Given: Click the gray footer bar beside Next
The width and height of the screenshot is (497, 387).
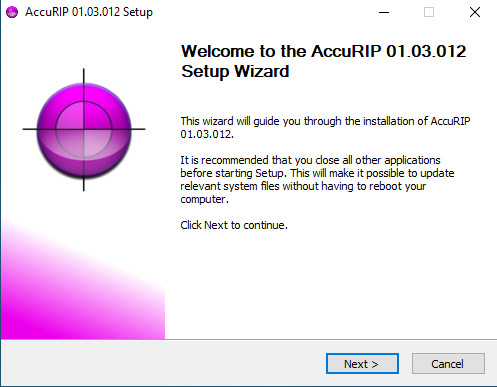Looking at the screenshot, I should [x=163, y=363].
